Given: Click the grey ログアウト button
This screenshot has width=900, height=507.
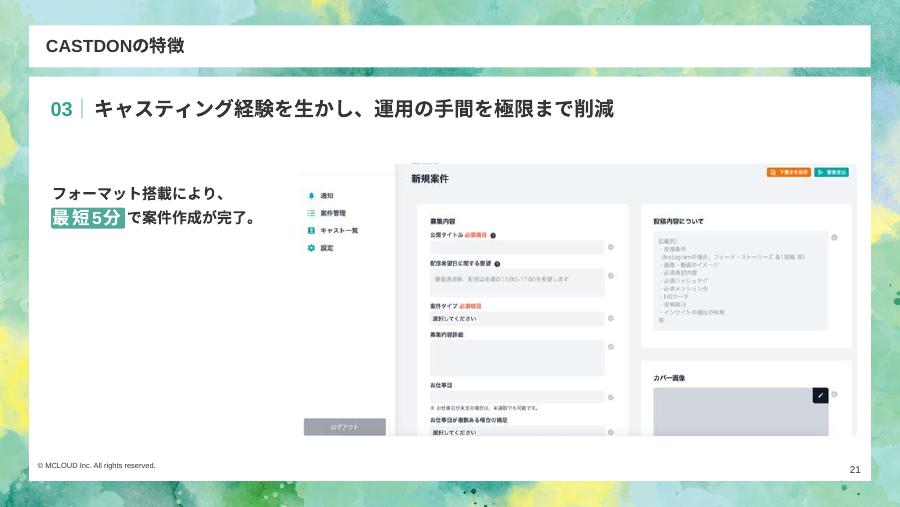Looking at the screenshot, I should tap(344, 427).
